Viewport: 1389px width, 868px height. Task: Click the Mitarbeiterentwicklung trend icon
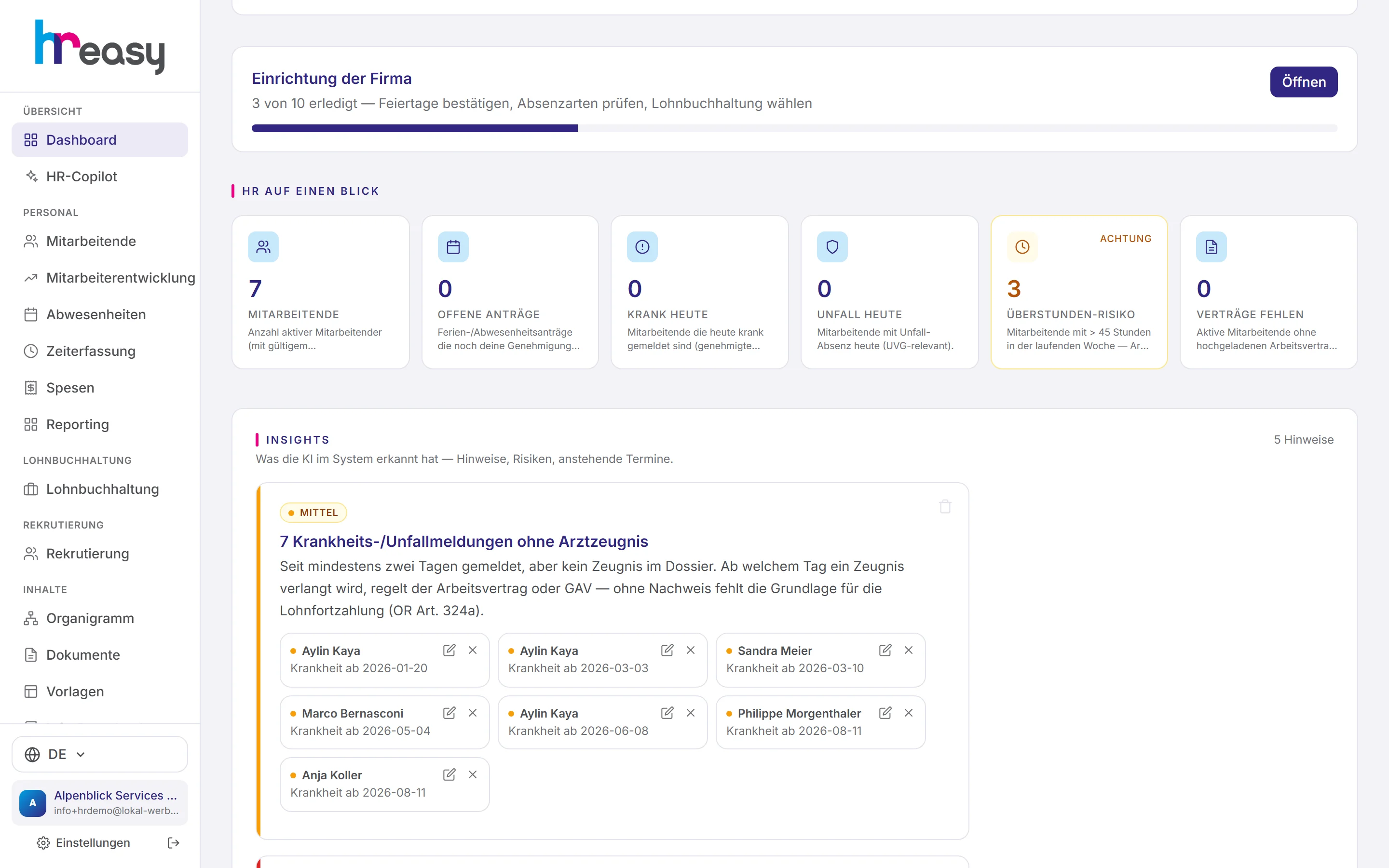point(31,278)
